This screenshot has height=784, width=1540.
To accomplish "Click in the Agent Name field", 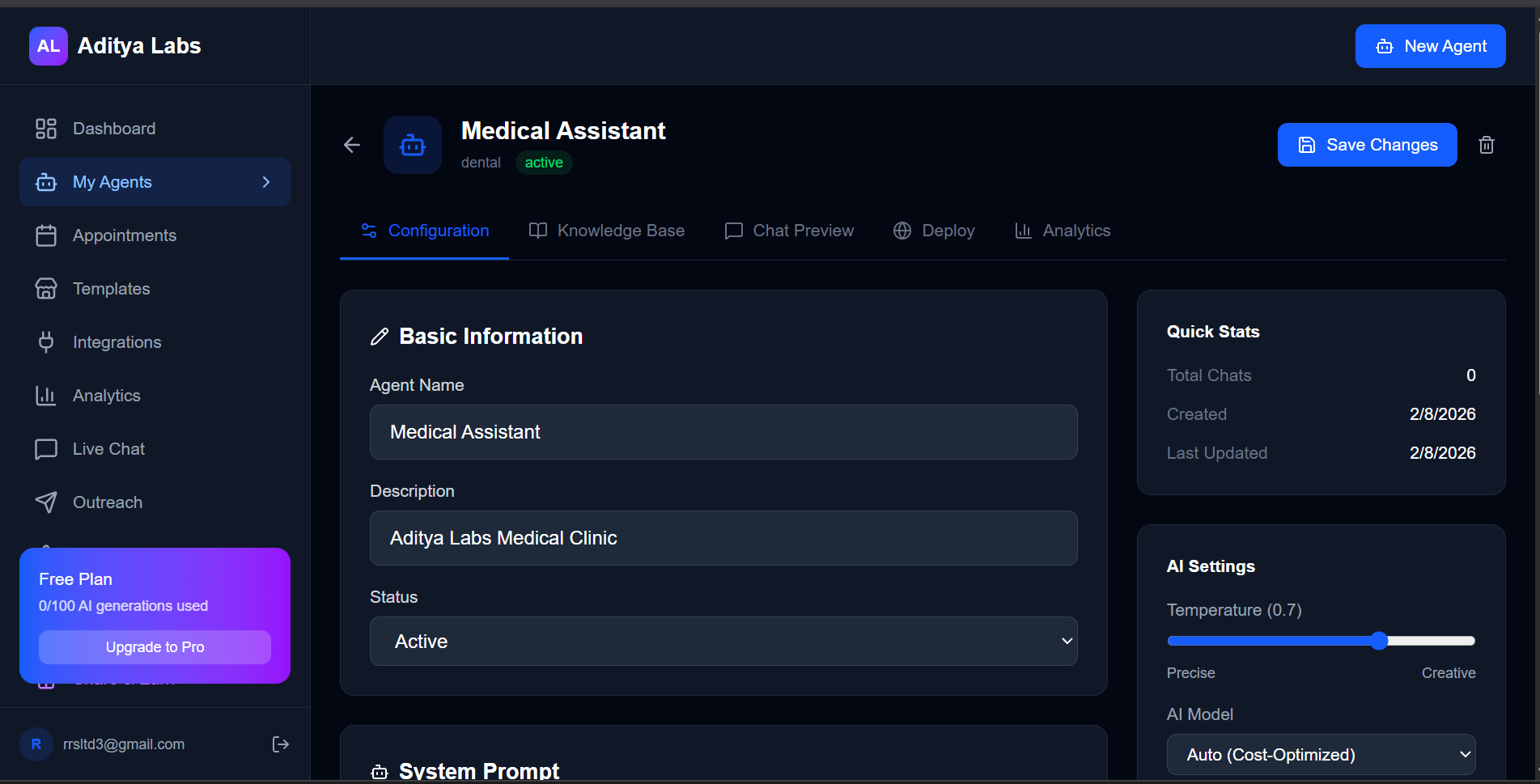I will click(723, 432).
